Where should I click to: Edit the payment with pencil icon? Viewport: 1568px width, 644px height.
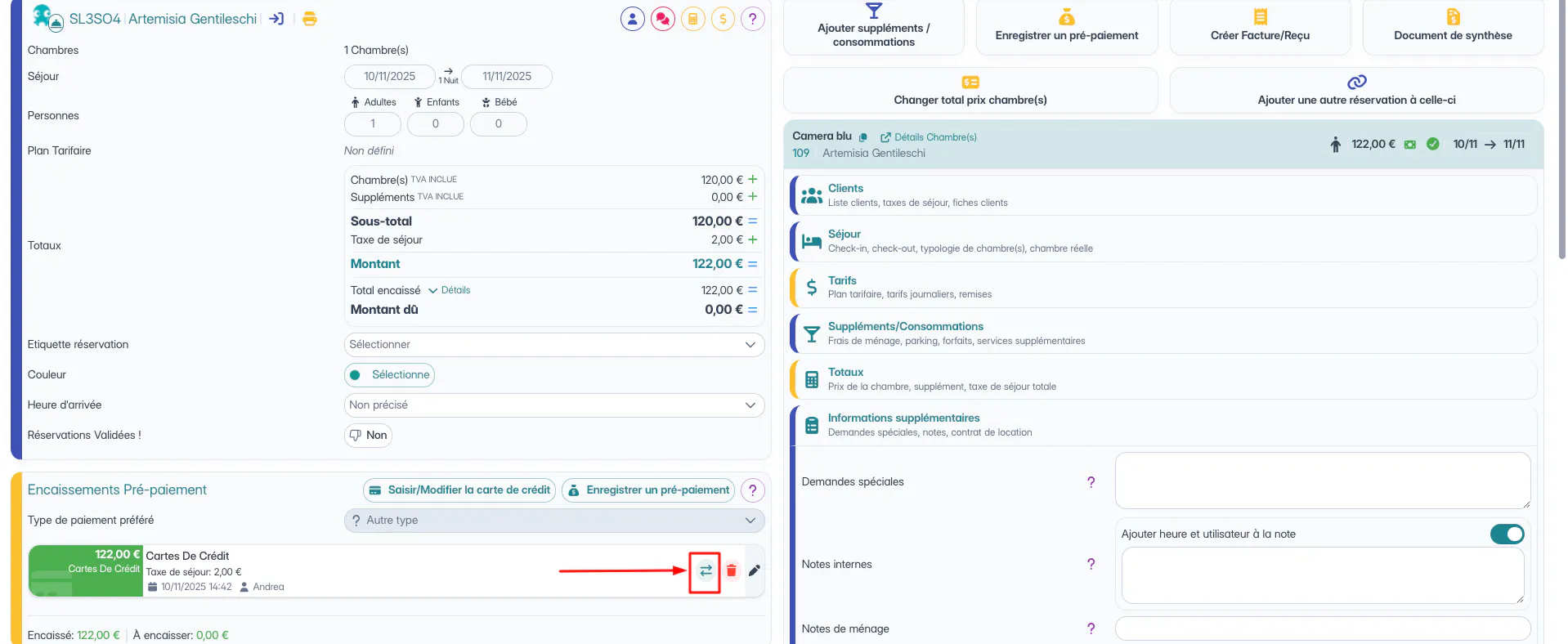[755, 570]
